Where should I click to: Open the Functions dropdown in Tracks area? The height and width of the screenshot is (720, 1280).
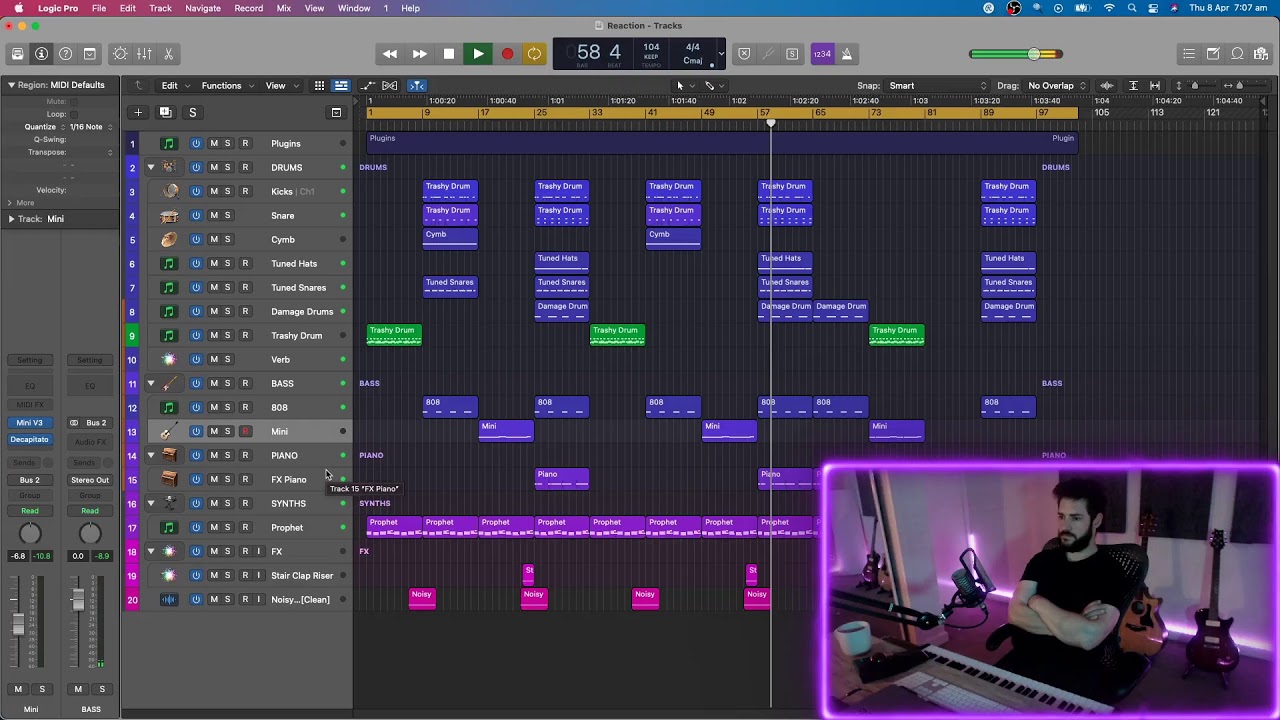tap(227, 86)
